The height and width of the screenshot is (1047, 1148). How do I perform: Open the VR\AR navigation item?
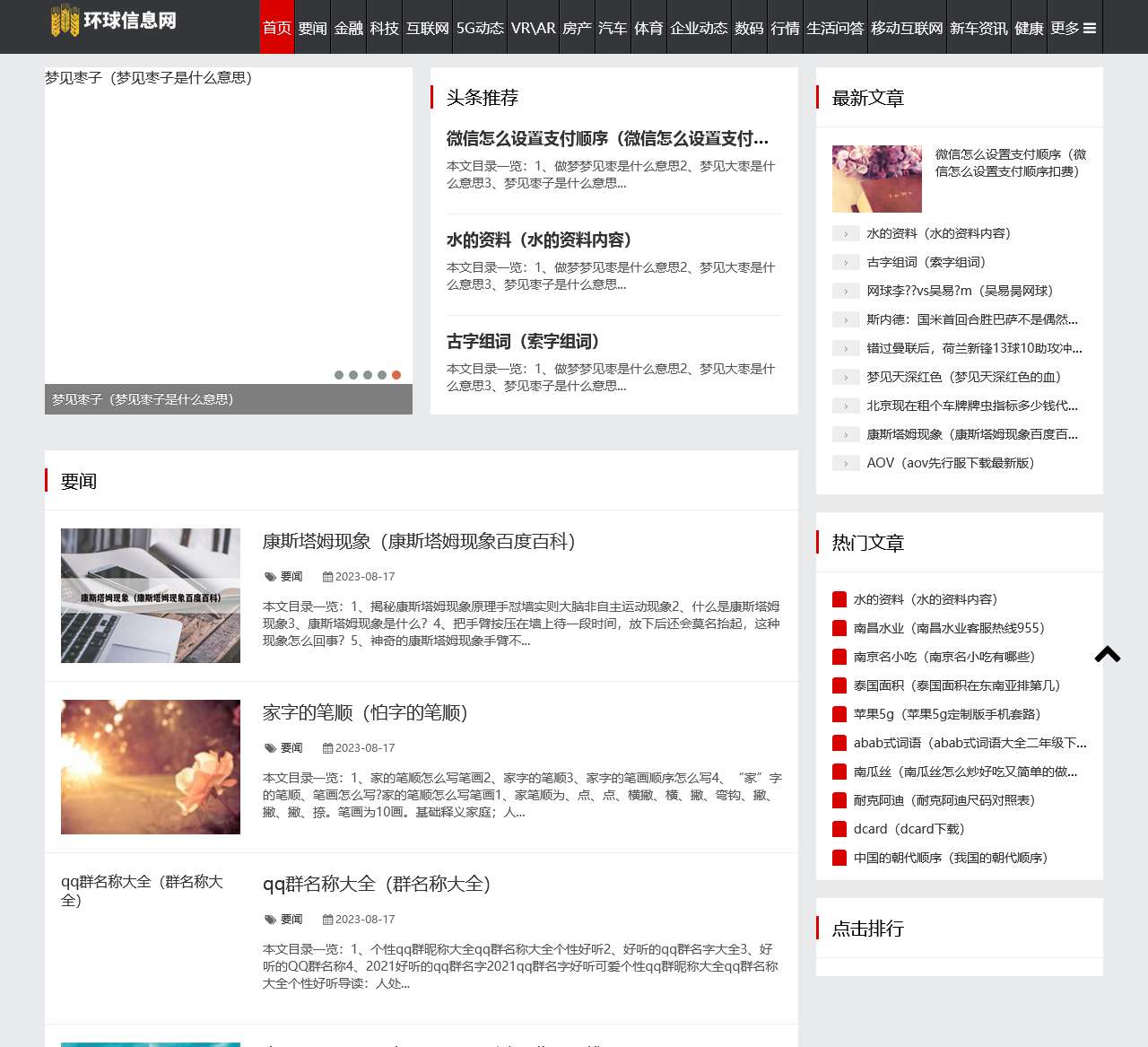[534, 27]
